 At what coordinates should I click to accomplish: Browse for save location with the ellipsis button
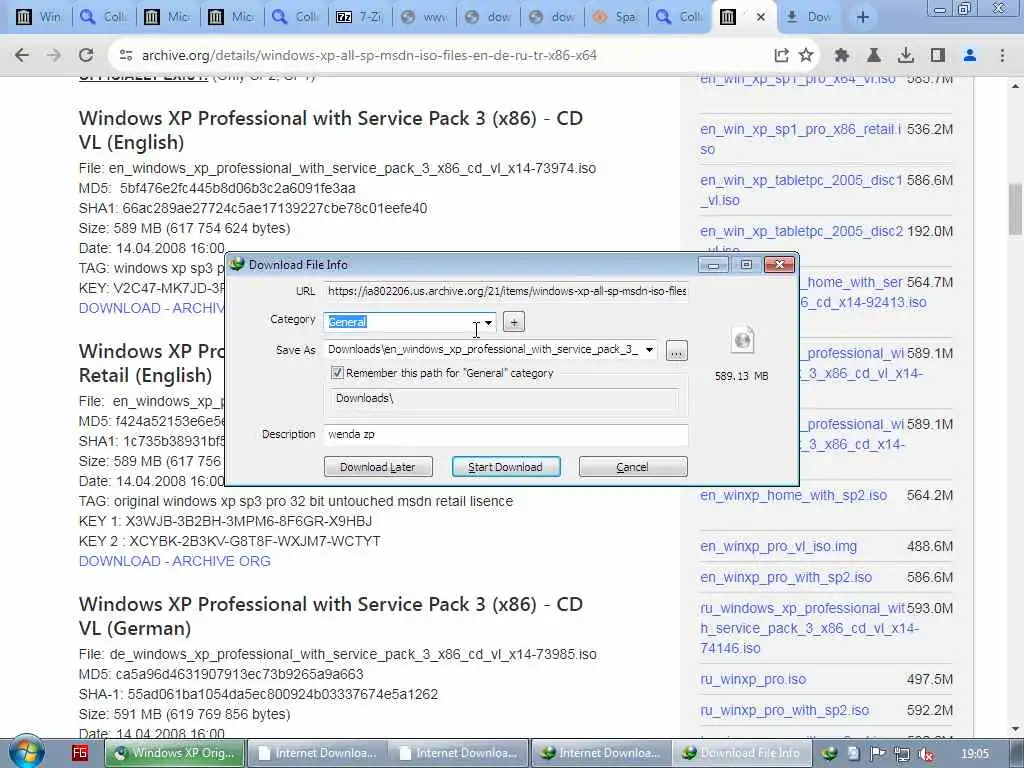677,351
